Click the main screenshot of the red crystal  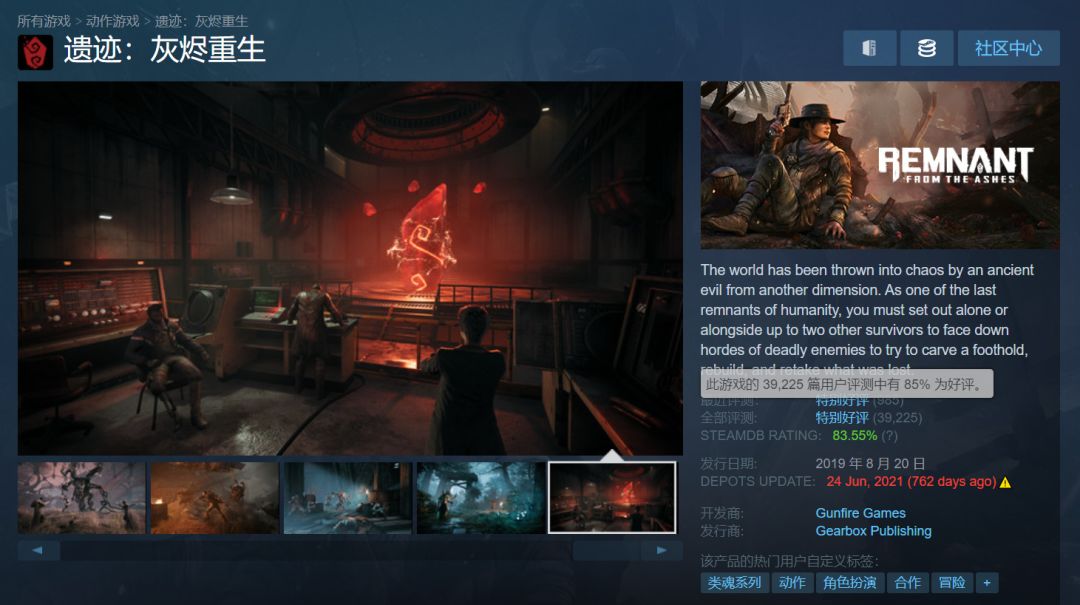(350, 268)
